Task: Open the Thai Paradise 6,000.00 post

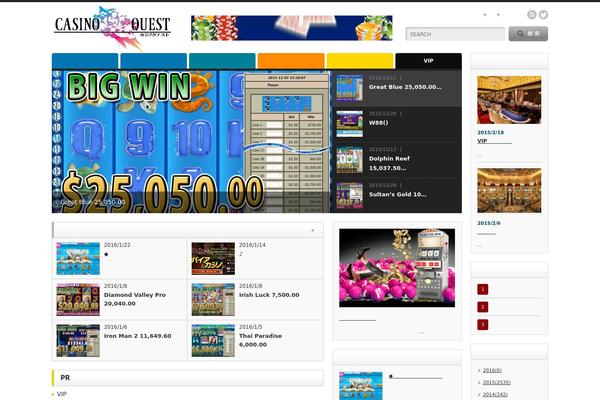Action: (x=260, y=340)
